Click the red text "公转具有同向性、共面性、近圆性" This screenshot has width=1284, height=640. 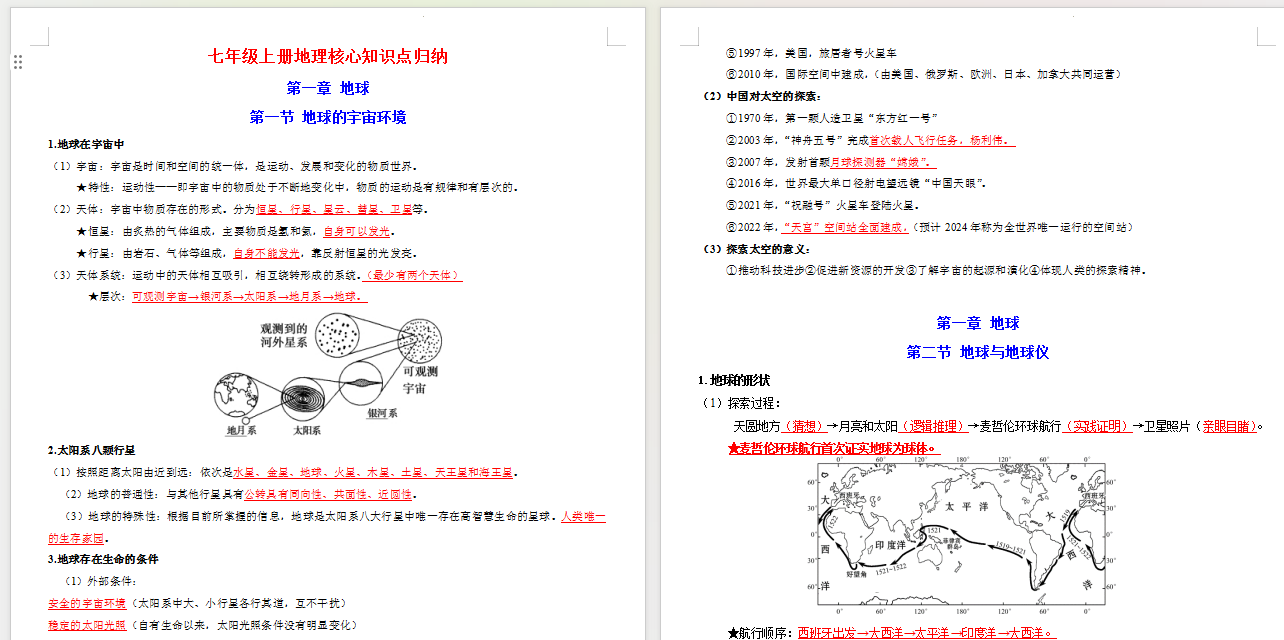click(328, 494)
